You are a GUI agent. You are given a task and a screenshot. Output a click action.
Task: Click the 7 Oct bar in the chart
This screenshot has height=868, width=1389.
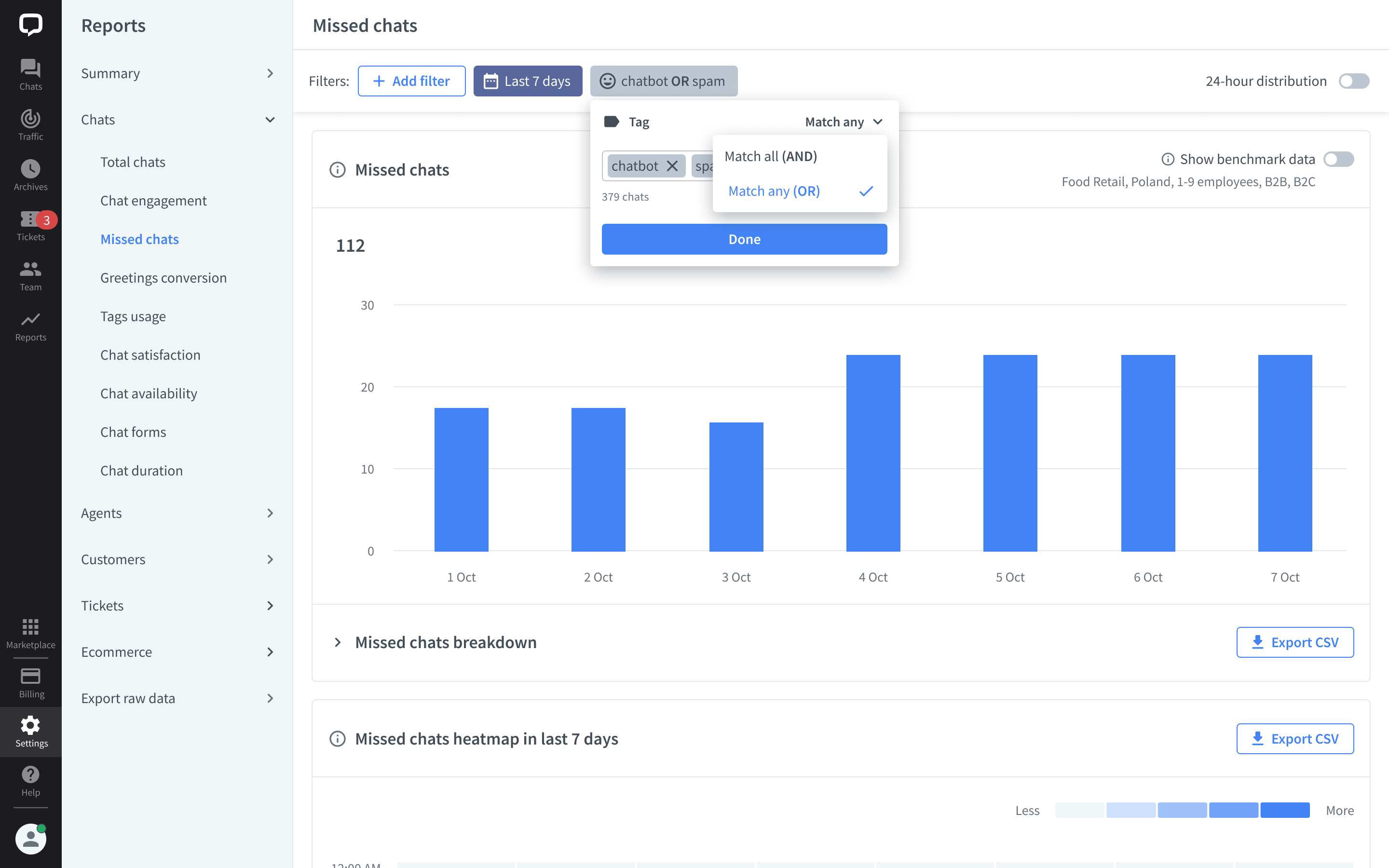tap(1284, 453)
